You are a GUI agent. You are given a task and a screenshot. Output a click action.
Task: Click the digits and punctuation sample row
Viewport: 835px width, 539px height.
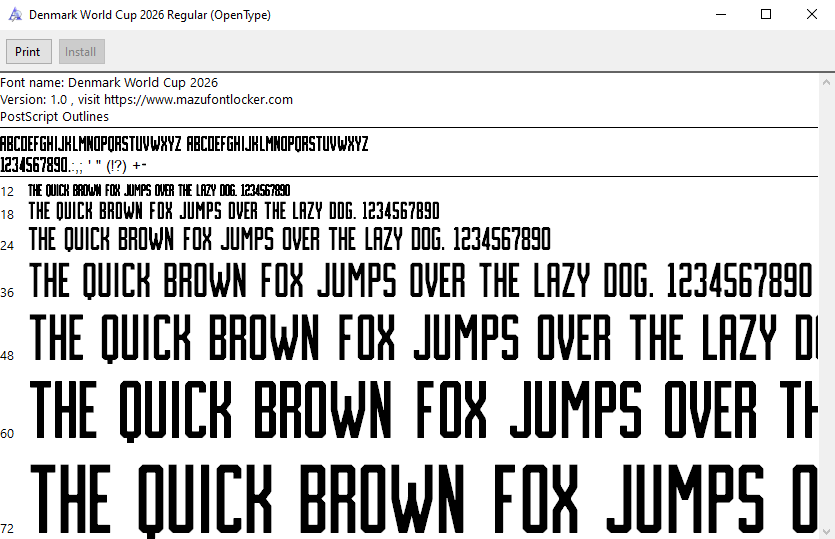pyautogui.click(x=74, y=165)
